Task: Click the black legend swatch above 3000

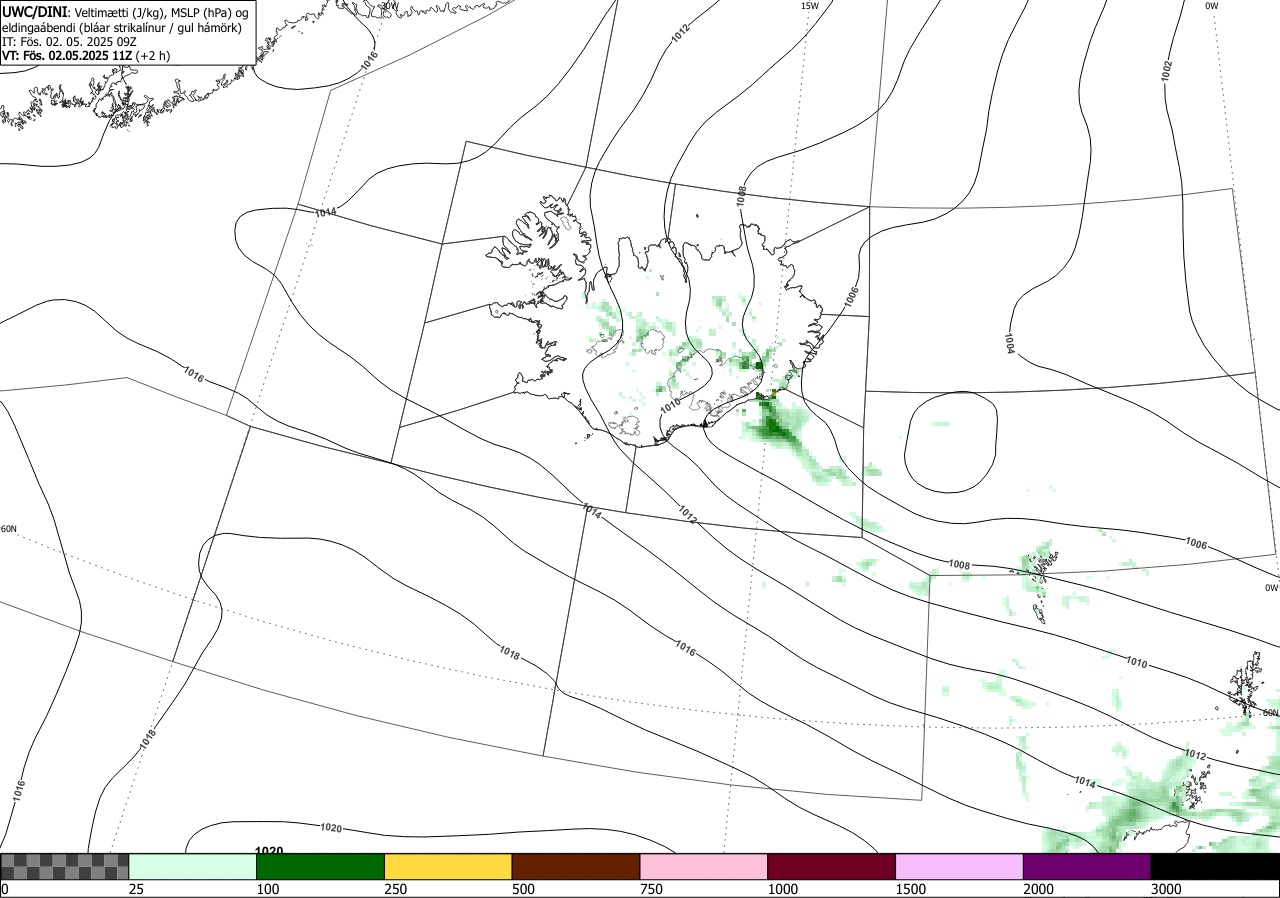Action: tap(1215, 866)
